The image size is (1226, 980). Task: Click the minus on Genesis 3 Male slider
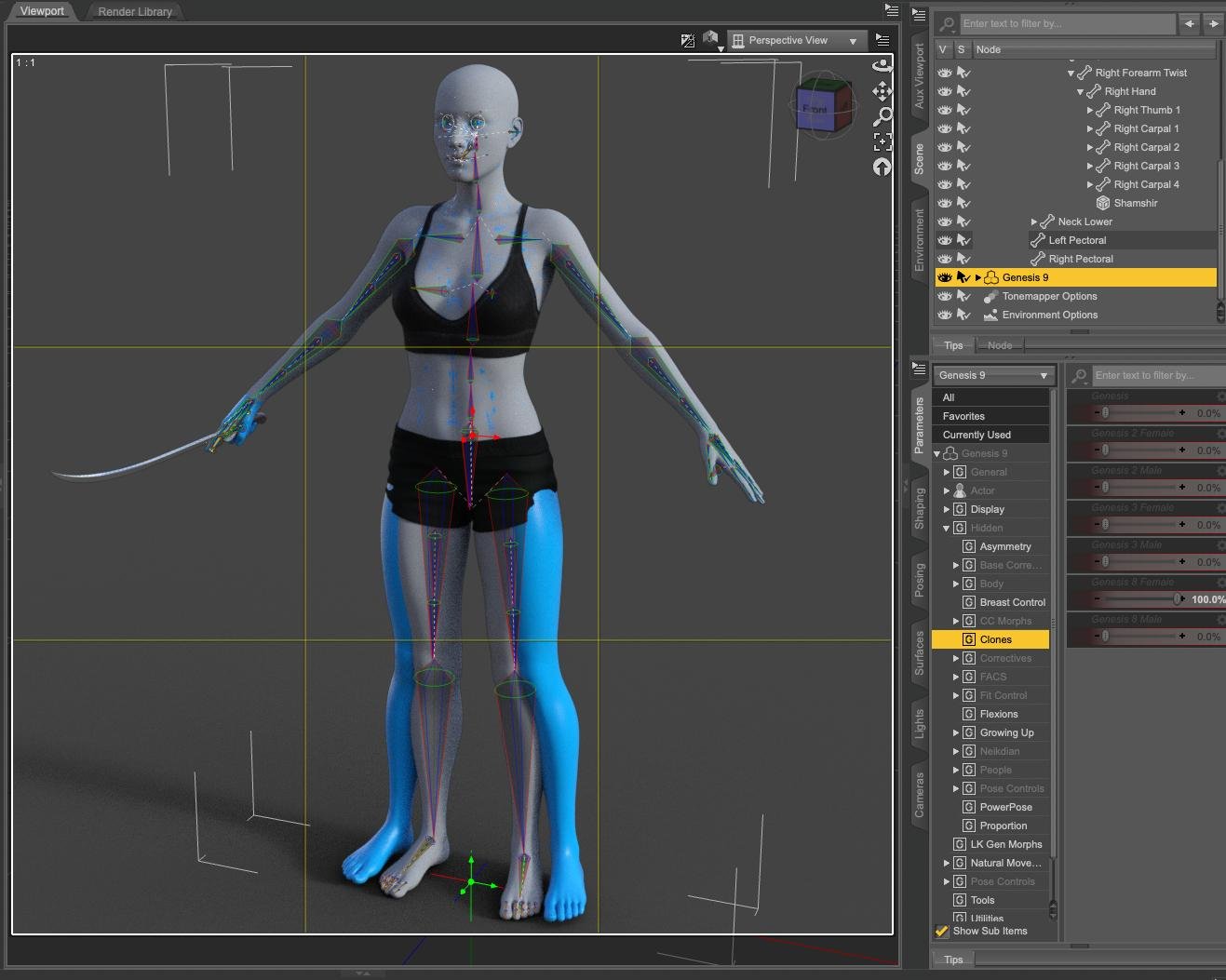pos(1096,561)
